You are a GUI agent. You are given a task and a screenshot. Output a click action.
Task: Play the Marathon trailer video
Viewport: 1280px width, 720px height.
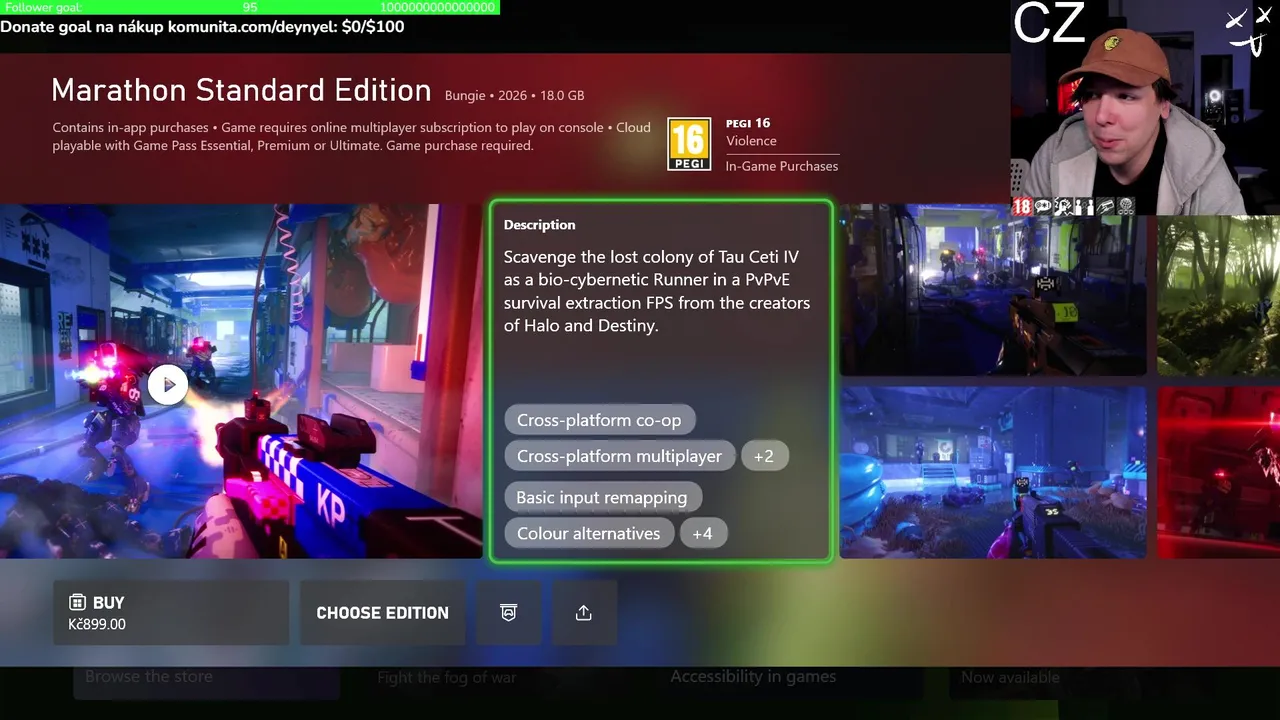[x=168, y=384]
